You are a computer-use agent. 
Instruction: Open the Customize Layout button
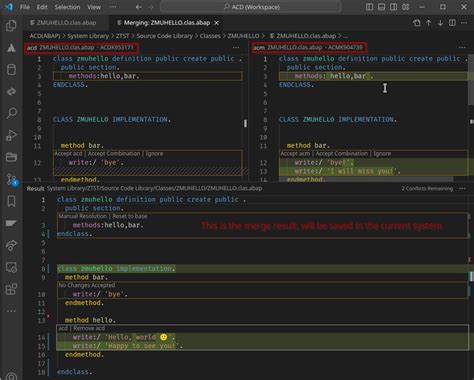click(405, 7)
